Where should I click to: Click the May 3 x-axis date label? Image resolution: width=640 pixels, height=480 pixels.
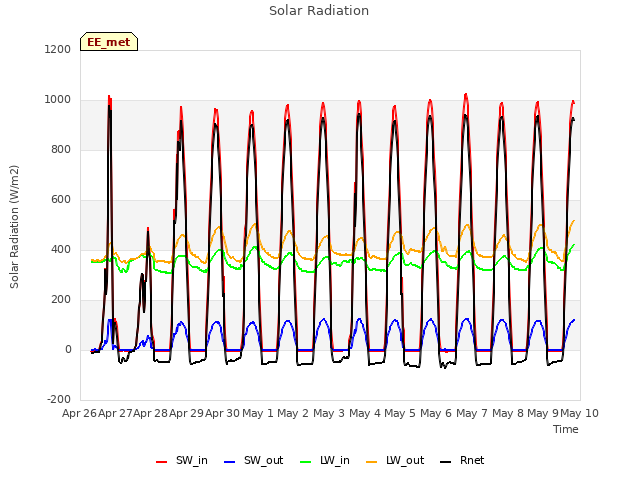click(329, 413)
